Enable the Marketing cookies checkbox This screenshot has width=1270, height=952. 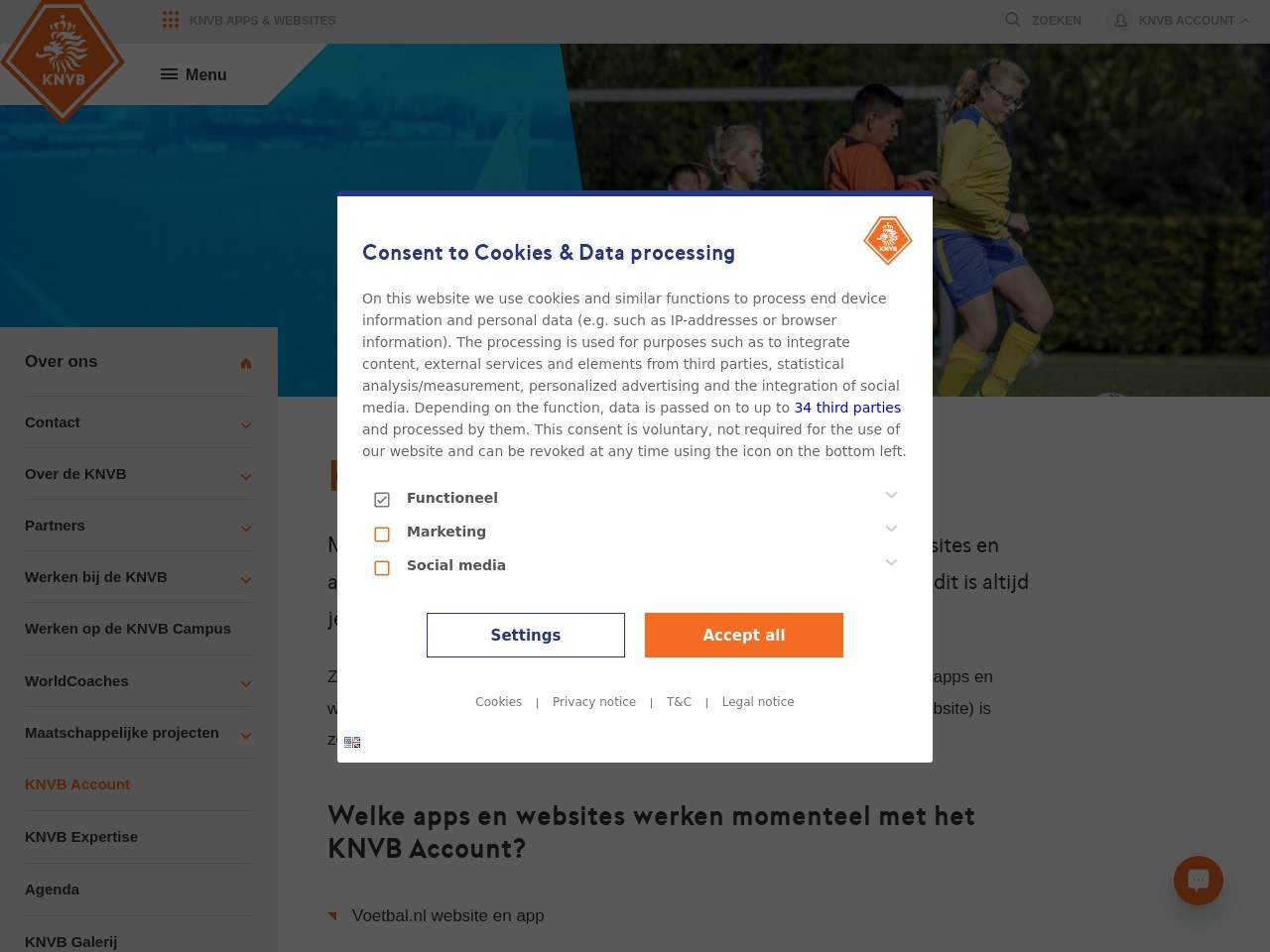[x=382, y=534]
